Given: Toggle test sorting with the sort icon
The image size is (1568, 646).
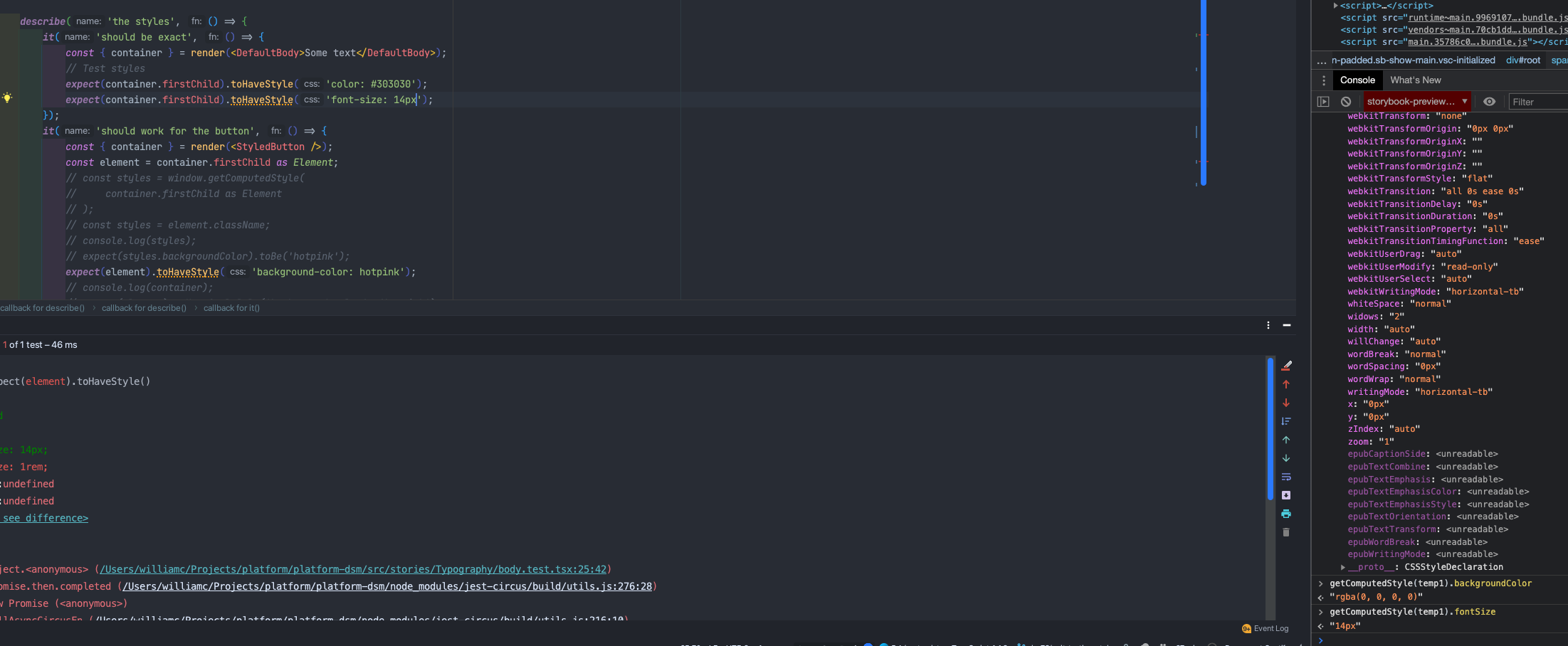Looking at the screenshot, I should tap(1286, 421).
